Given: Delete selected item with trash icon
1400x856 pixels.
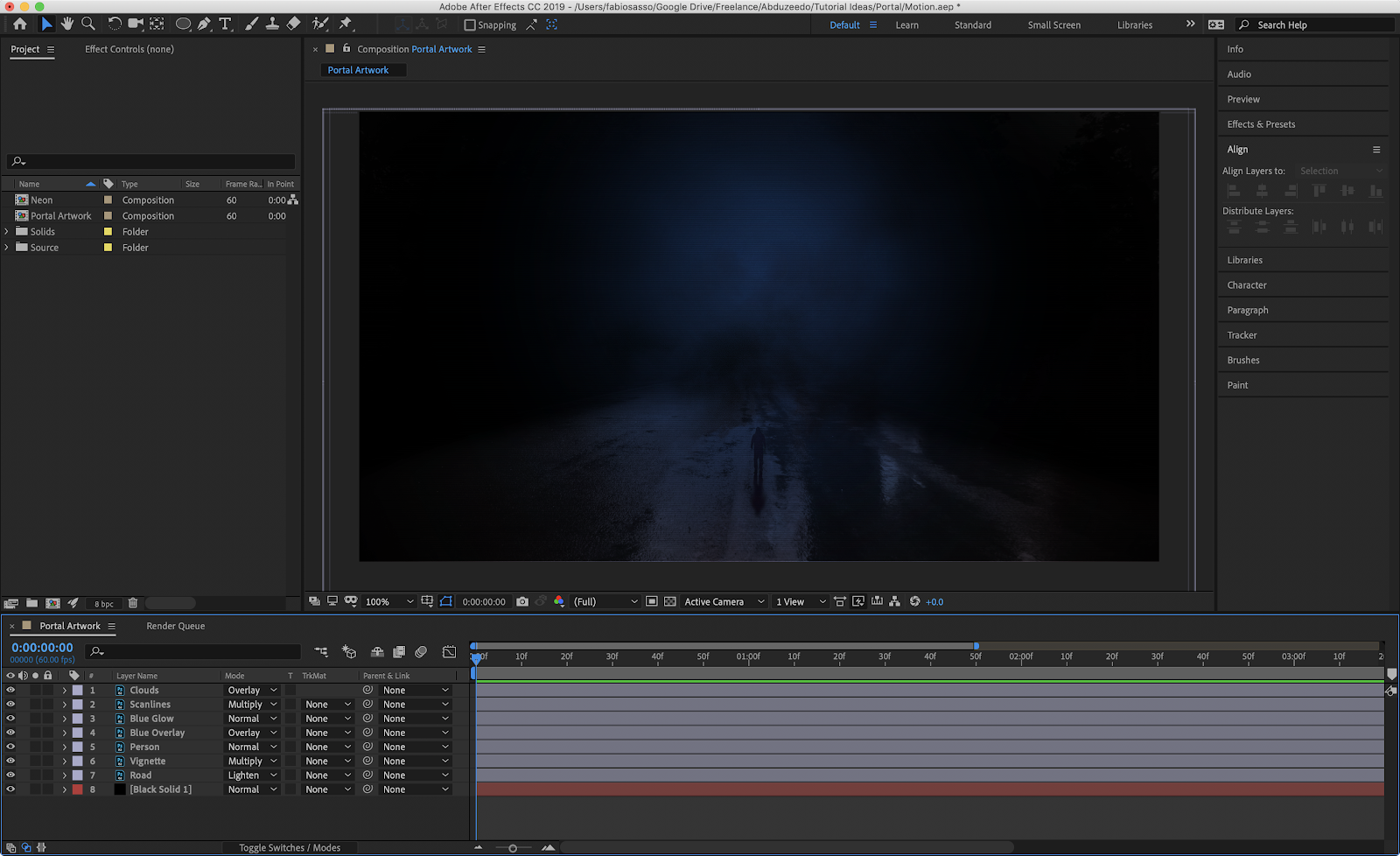Looking at the screenshot, I should pyautogui.click(x=133, y=603).
